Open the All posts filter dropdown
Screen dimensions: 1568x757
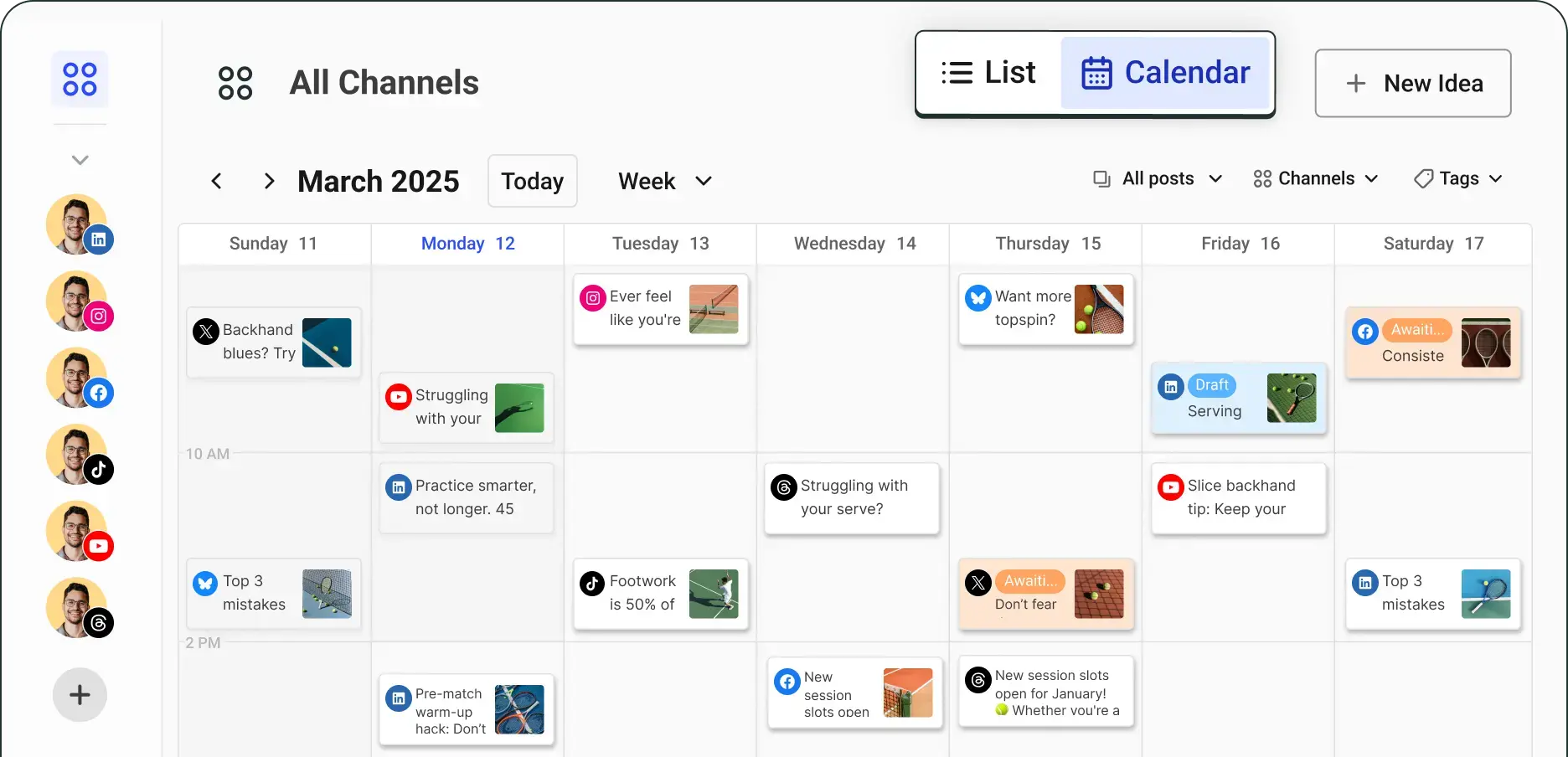coord(1157,178)
